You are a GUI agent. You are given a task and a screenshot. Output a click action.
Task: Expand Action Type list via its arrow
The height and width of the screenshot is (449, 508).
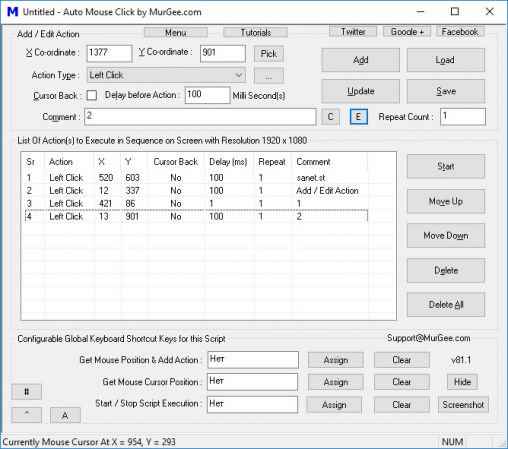tap(238, 75)
